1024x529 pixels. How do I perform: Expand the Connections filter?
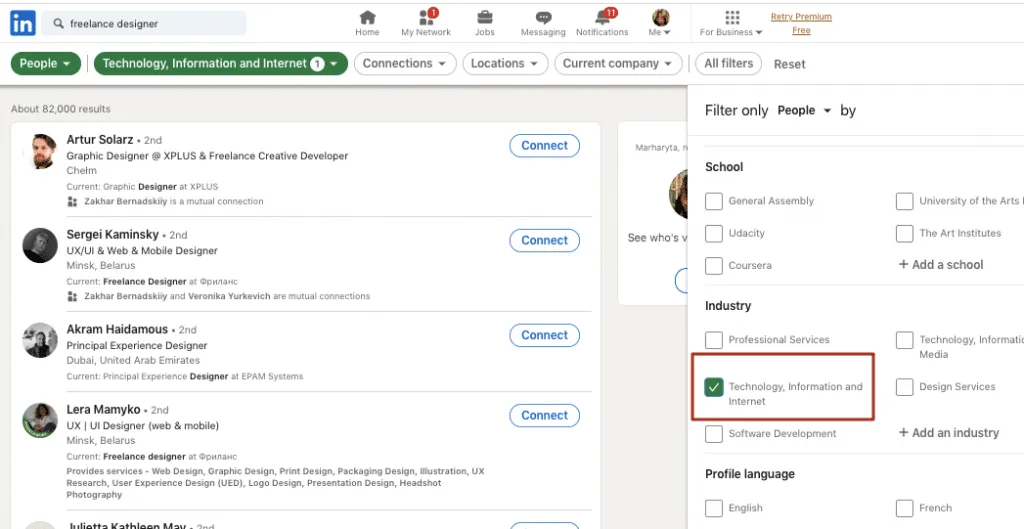click(x=405, y=63)
